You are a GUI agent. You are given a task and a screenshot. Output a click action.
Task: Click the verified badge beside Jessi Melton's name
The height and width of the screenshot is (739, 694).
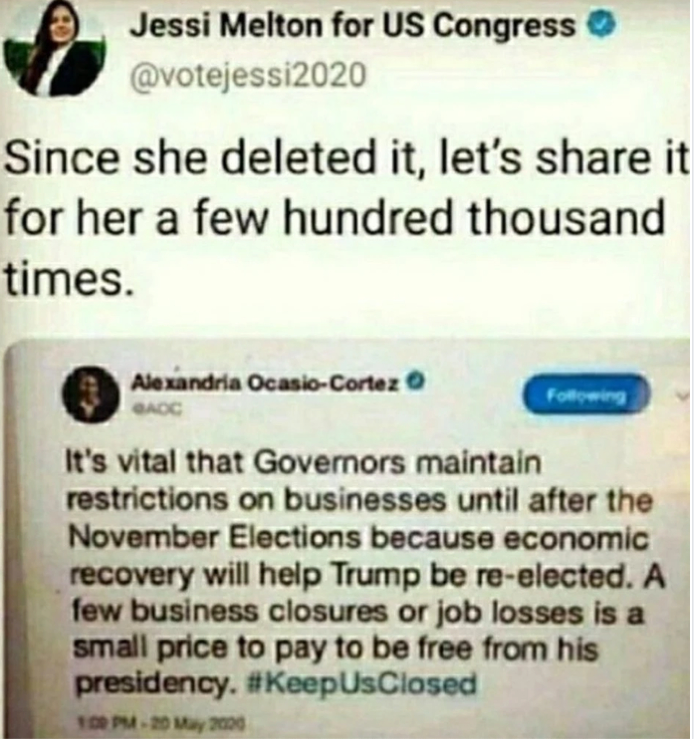coord(603,25)
